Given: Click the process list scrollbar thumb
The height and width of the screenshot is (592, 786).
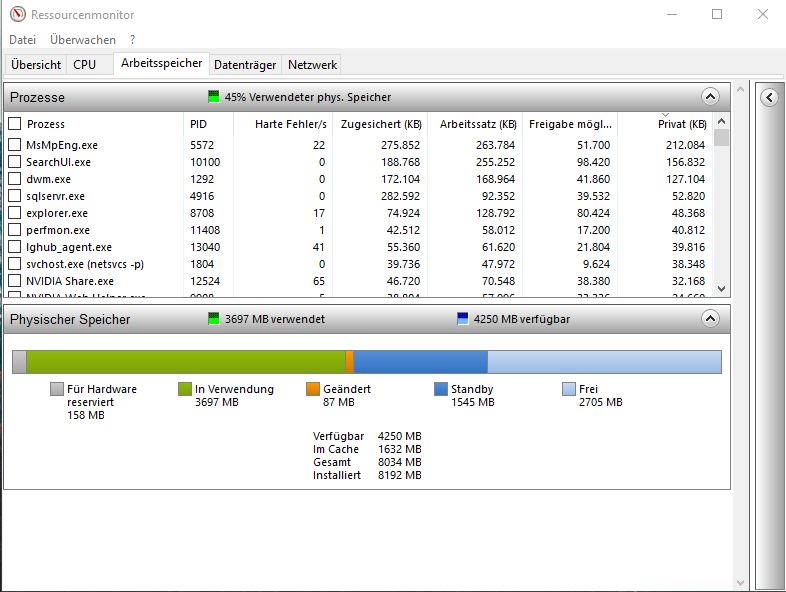Looking at the screenshot, I should (x=721, y=137).
